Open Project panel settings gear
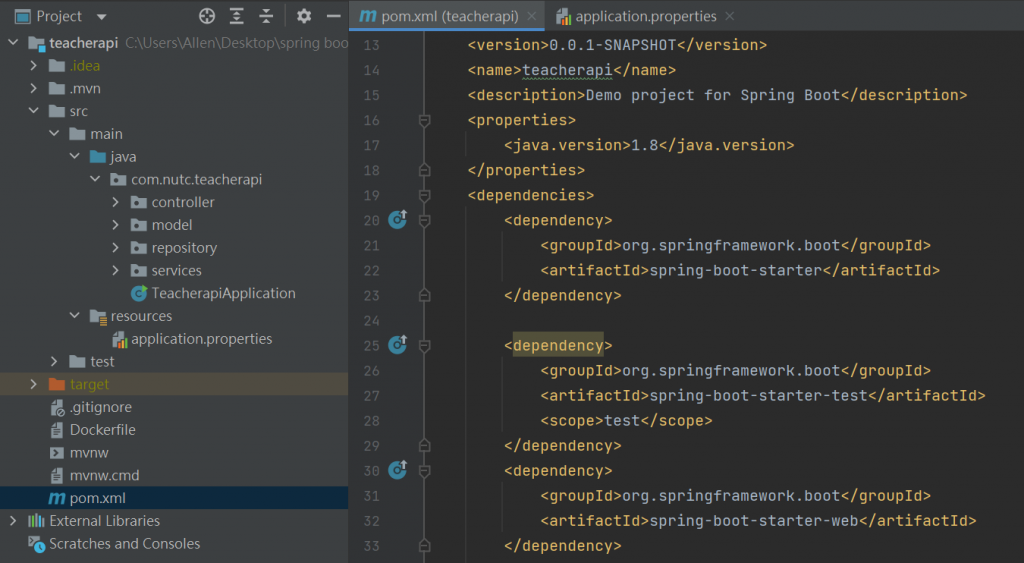 (304, 16)
